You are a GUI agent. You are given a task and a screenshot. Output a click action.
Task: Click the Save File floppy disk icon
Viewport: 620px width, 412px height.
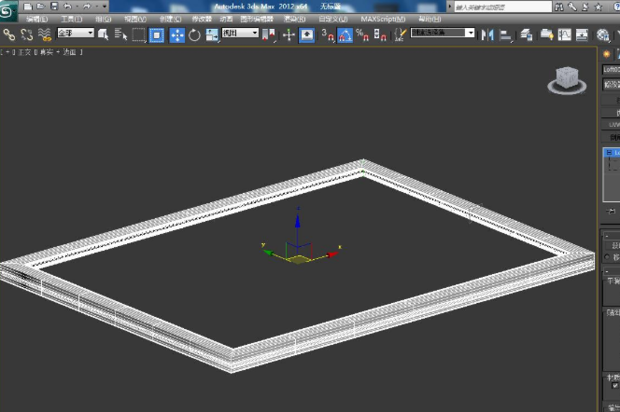pos(54,6)
